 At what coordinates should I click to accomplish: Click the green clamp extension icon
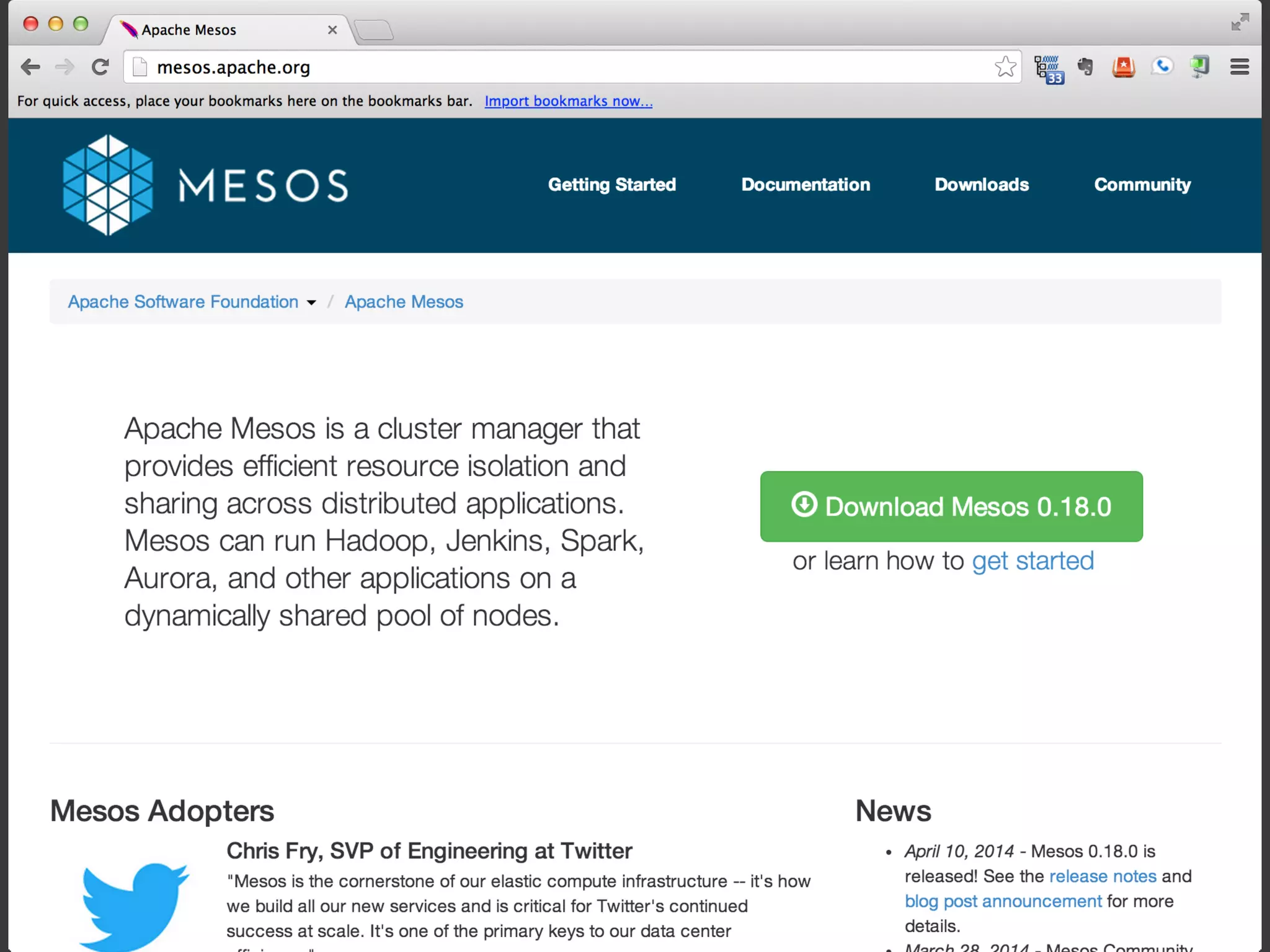point(1199,66)
